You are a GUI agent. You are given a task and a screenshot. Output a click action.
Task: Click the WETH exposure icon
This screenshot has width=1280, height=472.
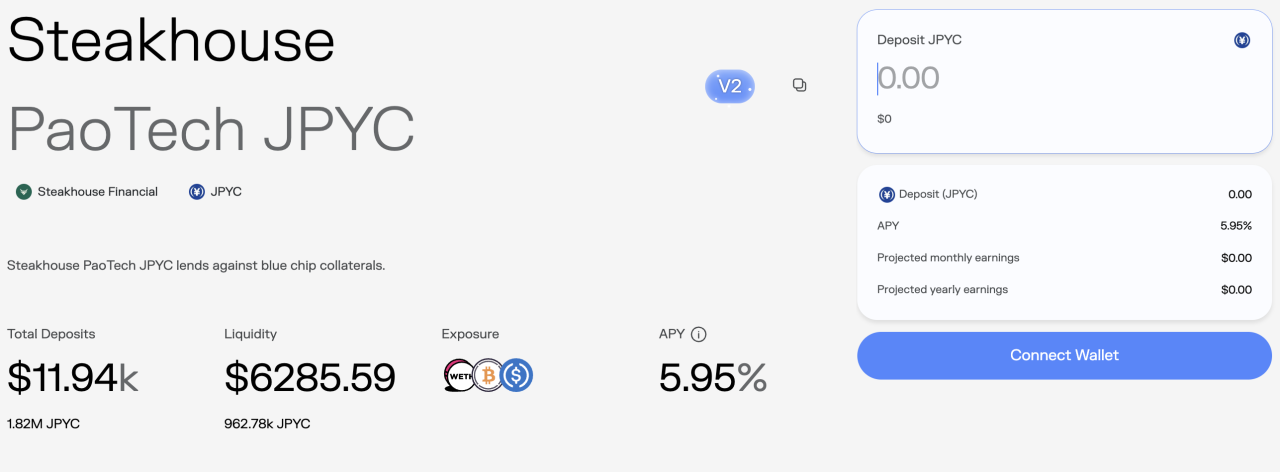coord(459,376)
